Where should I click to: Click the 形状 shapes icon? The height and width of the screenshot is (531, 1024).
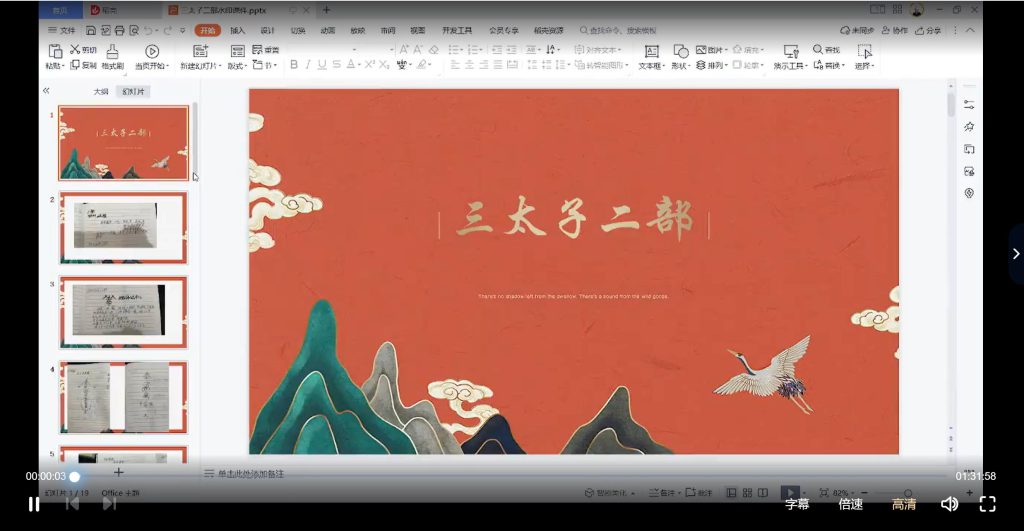(680, 51)
